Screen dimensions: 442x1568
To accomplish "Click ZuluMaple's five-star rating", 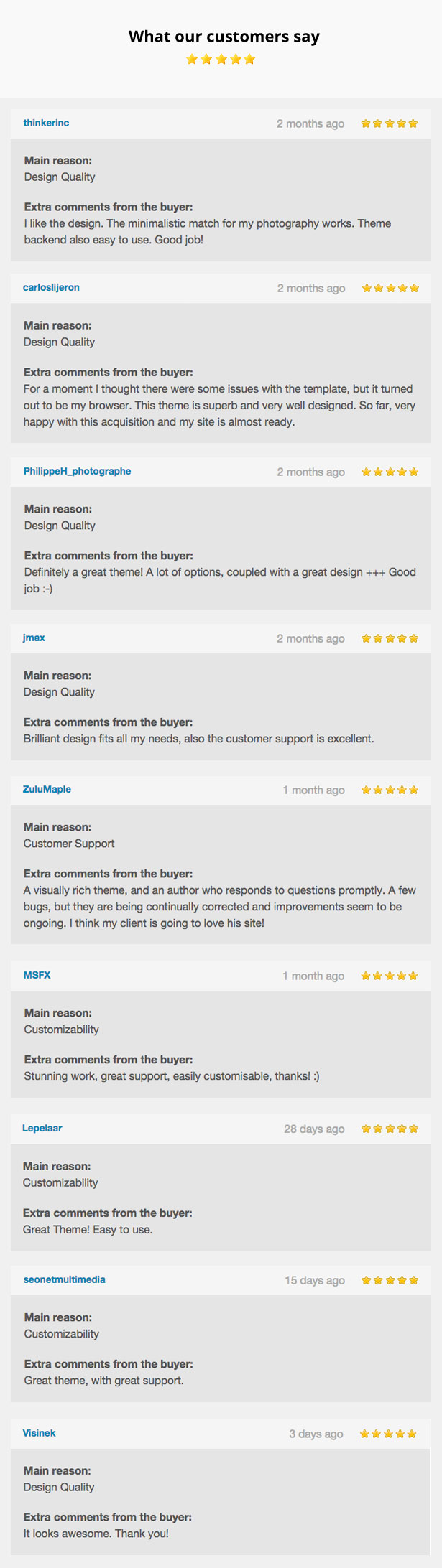I will tap(390, 790).
